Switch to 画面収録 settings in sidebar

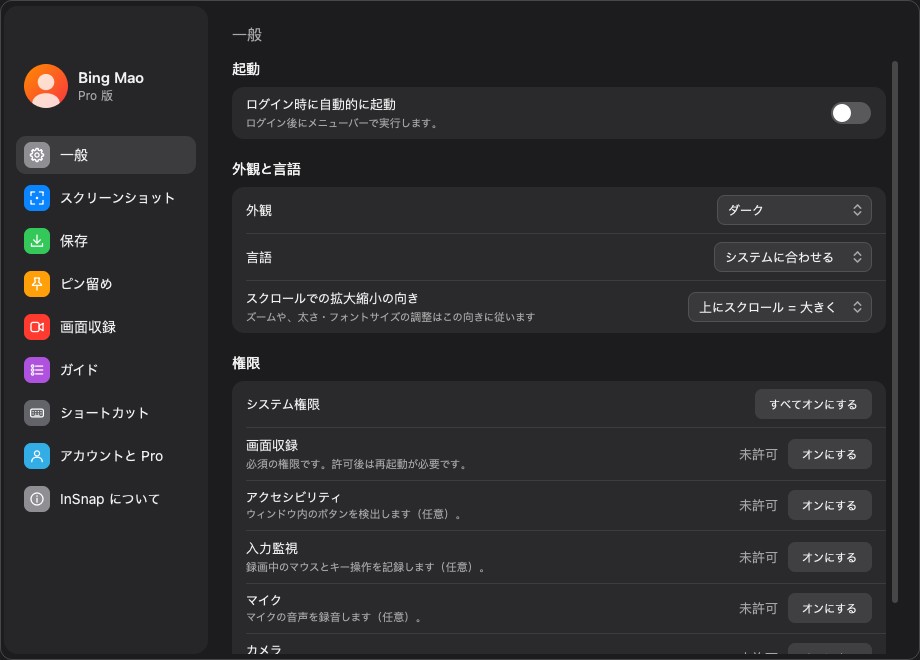click(x=106, y=327)
